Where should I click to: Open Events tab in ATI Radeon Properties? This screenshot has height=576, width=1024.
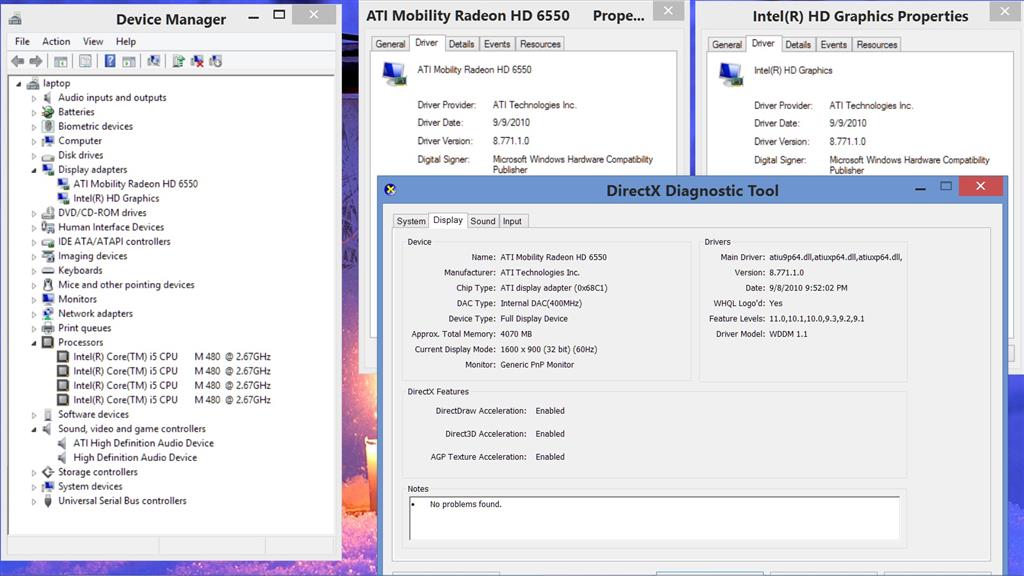[x=497, y=44]
